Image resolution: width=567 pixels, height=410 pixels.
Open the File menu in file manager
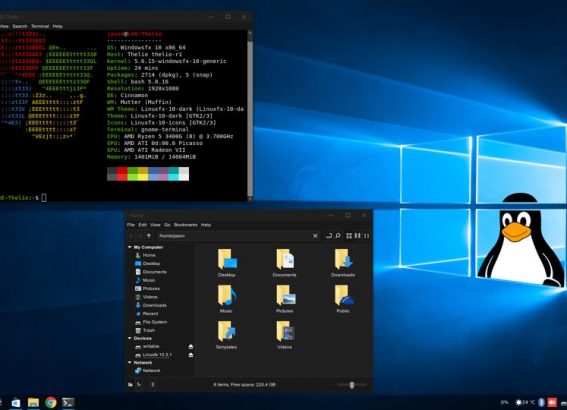tap(131, 225)
